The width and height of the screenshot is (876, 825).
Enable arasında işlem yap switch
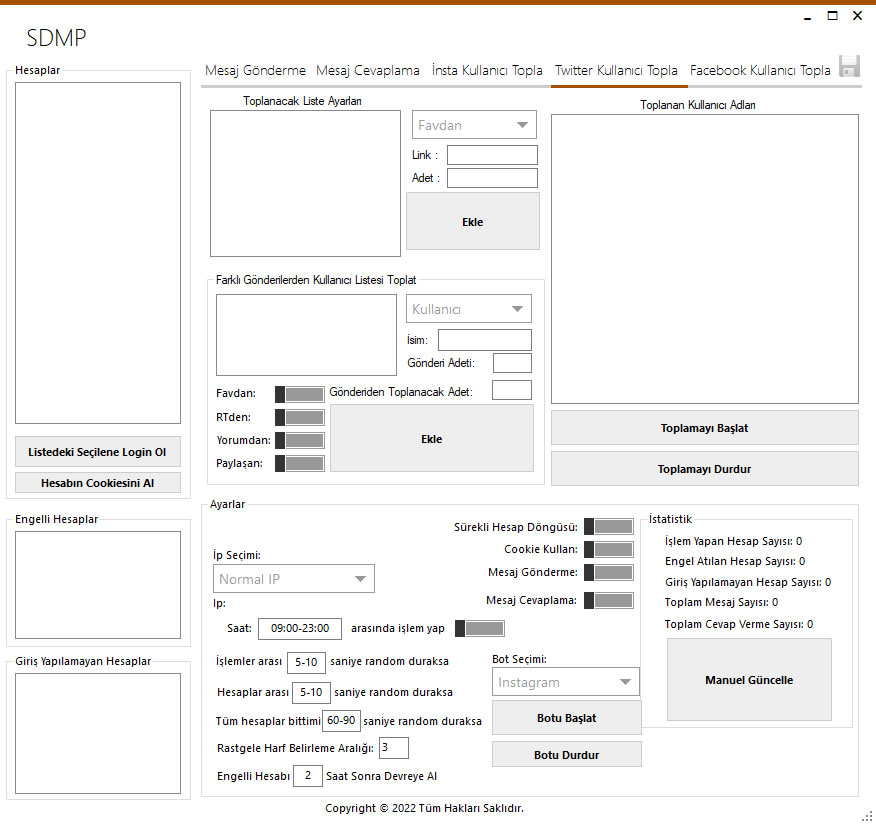[479, 628]
